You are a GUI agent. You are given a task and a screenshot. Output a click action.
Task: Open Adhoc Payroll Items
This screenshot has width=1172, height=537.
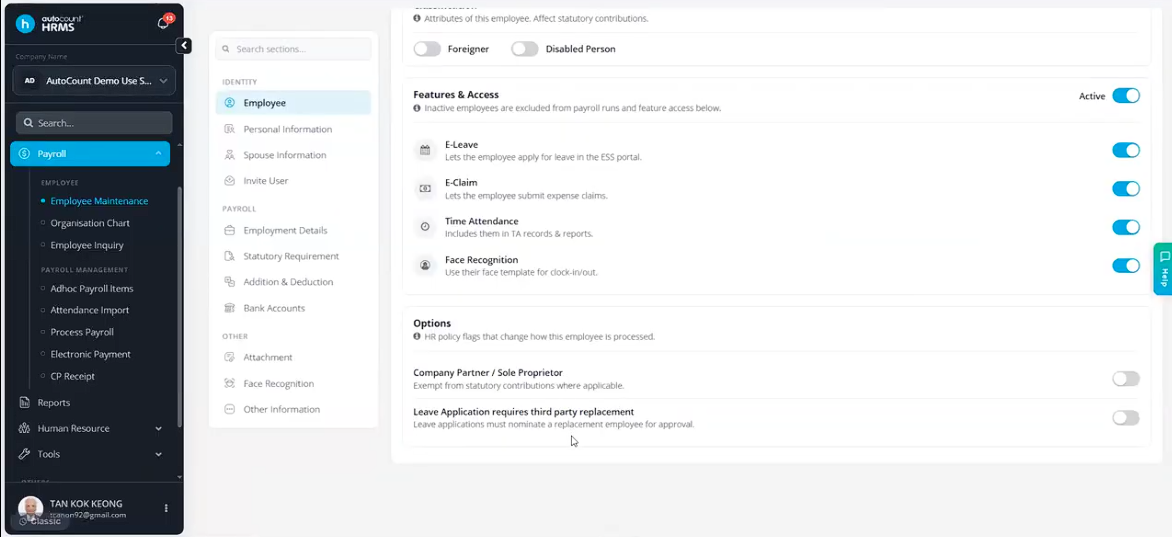(92, 289)
